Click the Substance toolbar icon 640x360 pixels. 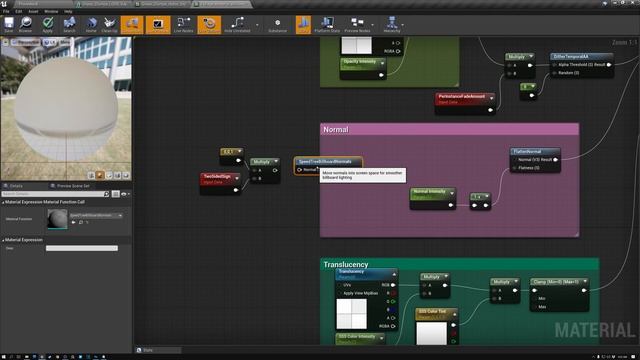coord(278,24)
